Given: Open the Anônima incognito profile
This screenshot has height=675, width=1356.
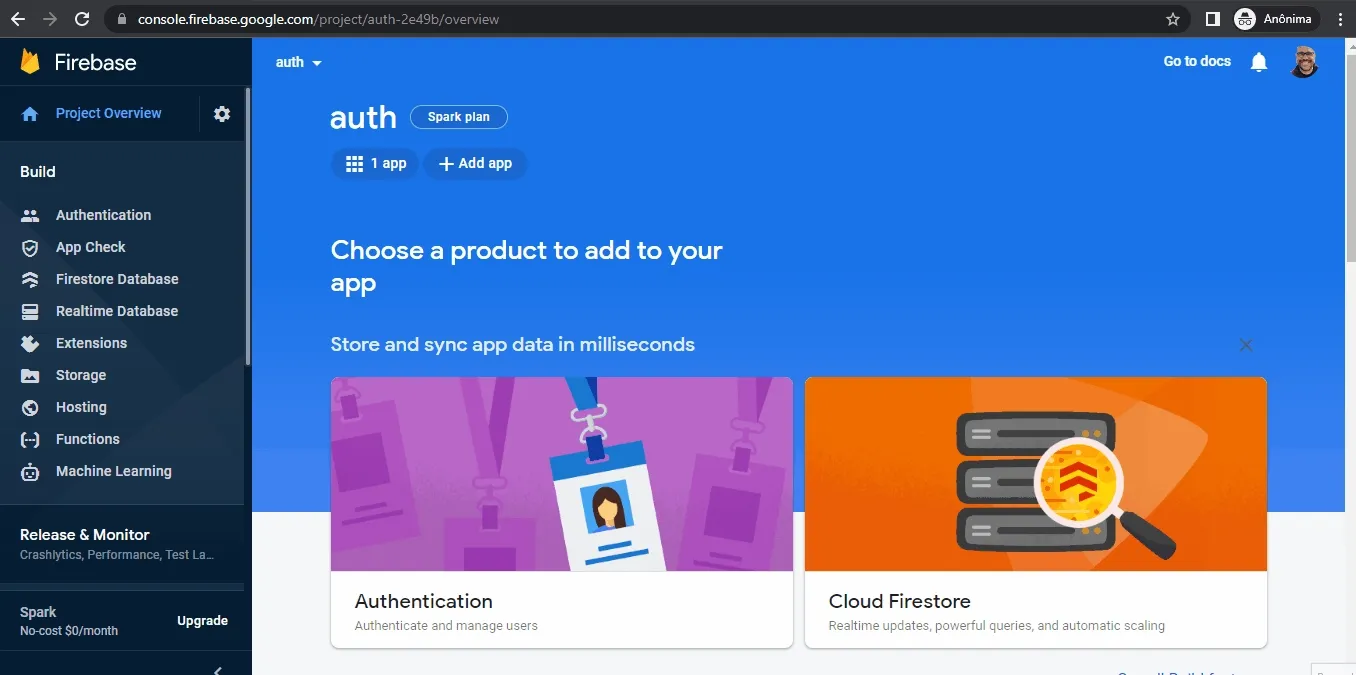Looking at the screenshot, I should (x=1276, y=19).
